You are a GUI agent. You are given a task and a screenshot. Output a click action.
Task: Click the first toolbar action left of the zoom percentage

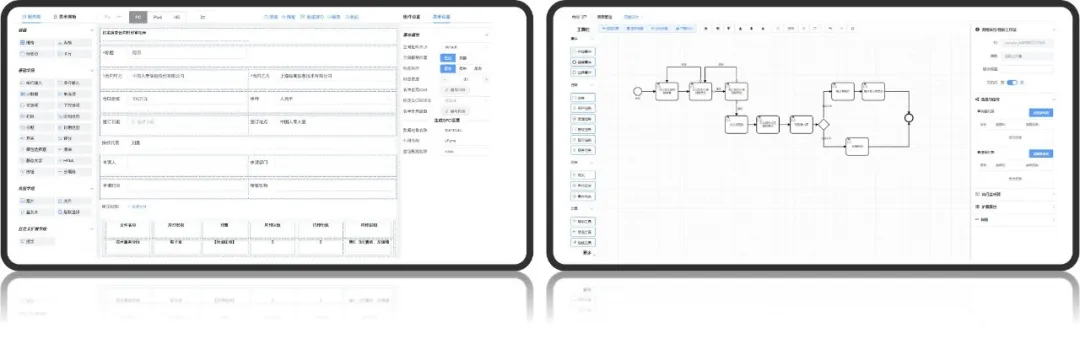coord(778,28)
